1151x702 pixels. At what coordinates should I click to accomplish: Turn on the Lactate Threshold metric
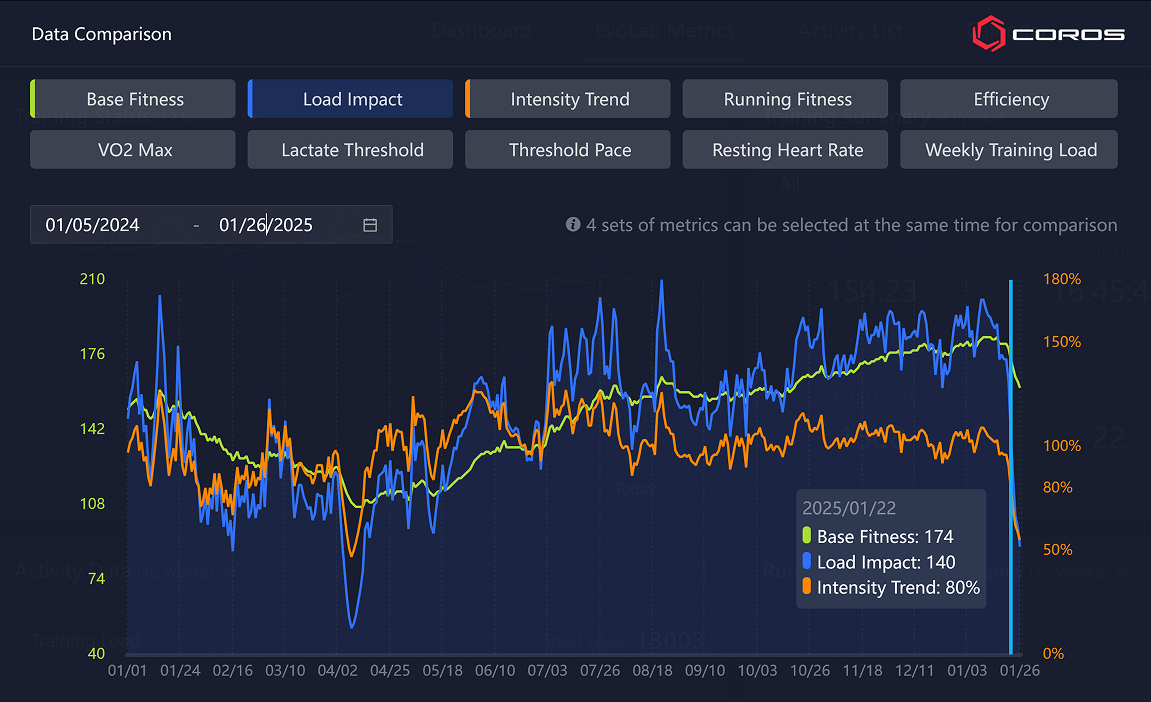point(351,150)
